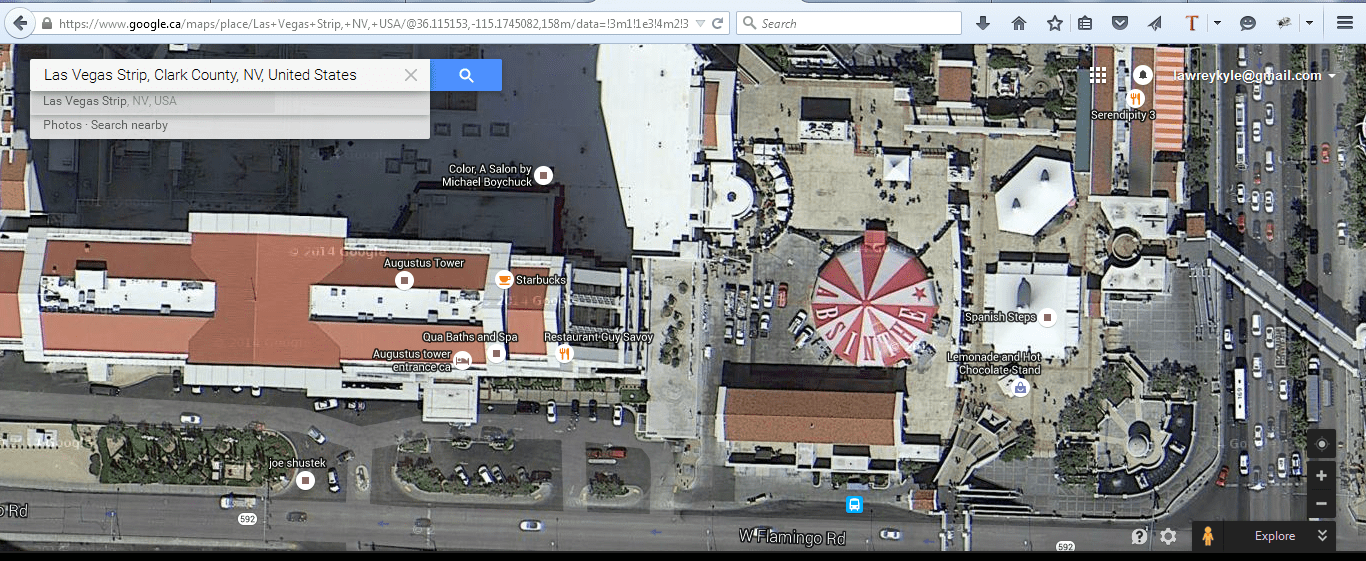
Task: Click the Spanish Steps text label
Action: click(1000, 317)
